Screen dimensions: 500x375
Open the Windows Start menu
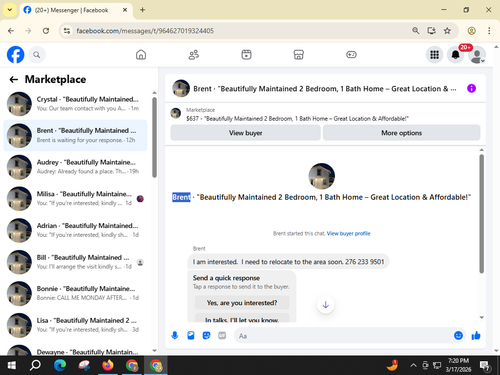tap(12, 365)
